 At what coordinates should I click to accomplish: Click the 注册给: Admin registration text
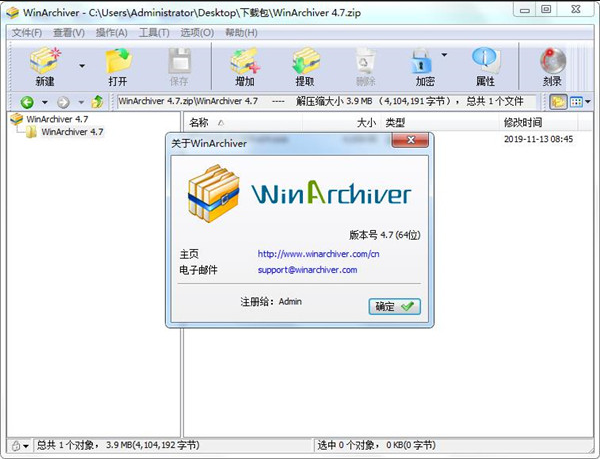(x=271, y=302)
